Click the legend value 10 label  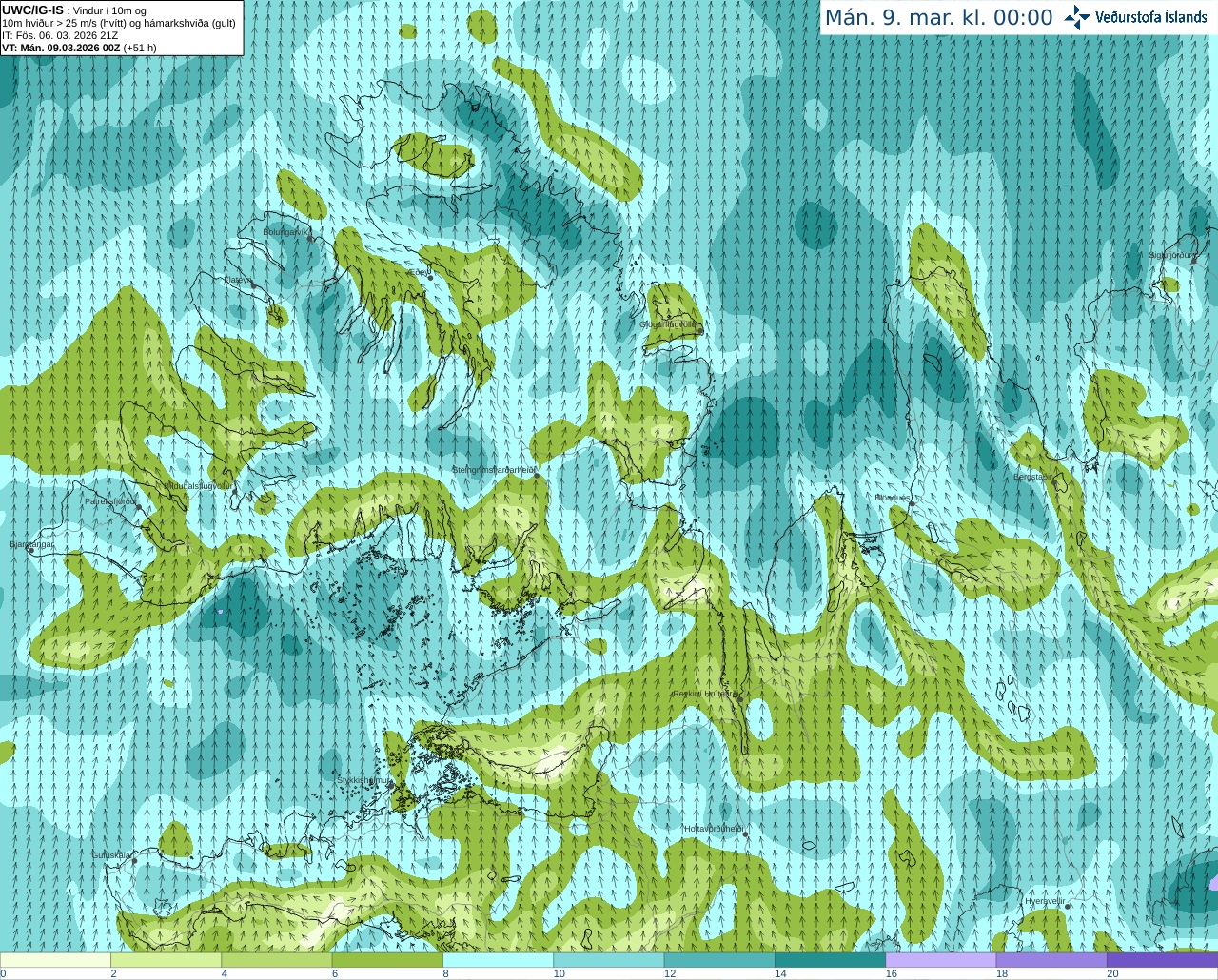pyautogui.click(x=560, y=973)
